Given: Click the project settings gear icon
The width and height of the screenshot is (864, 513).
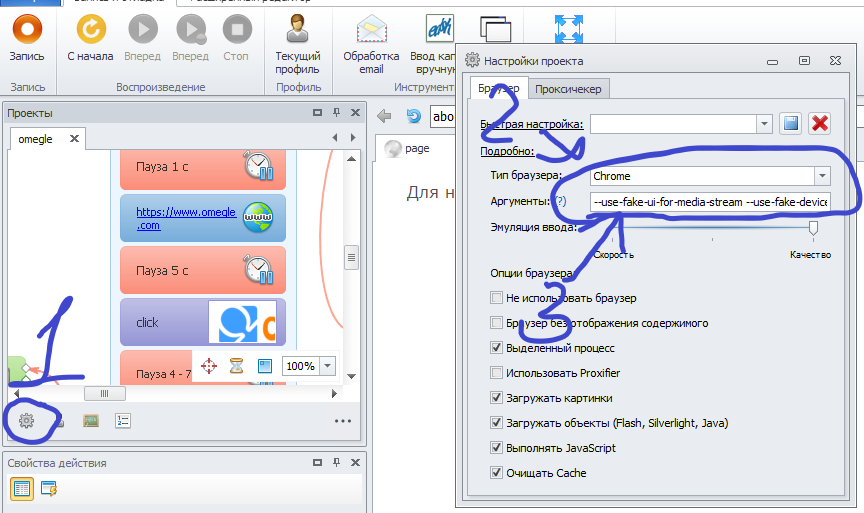Looking at the screenshot, I should 27,421.
